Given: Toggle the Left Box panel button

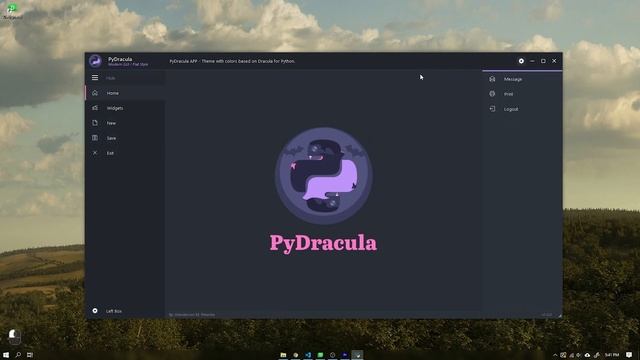Looking at the screenshot, I should point(125,311).
